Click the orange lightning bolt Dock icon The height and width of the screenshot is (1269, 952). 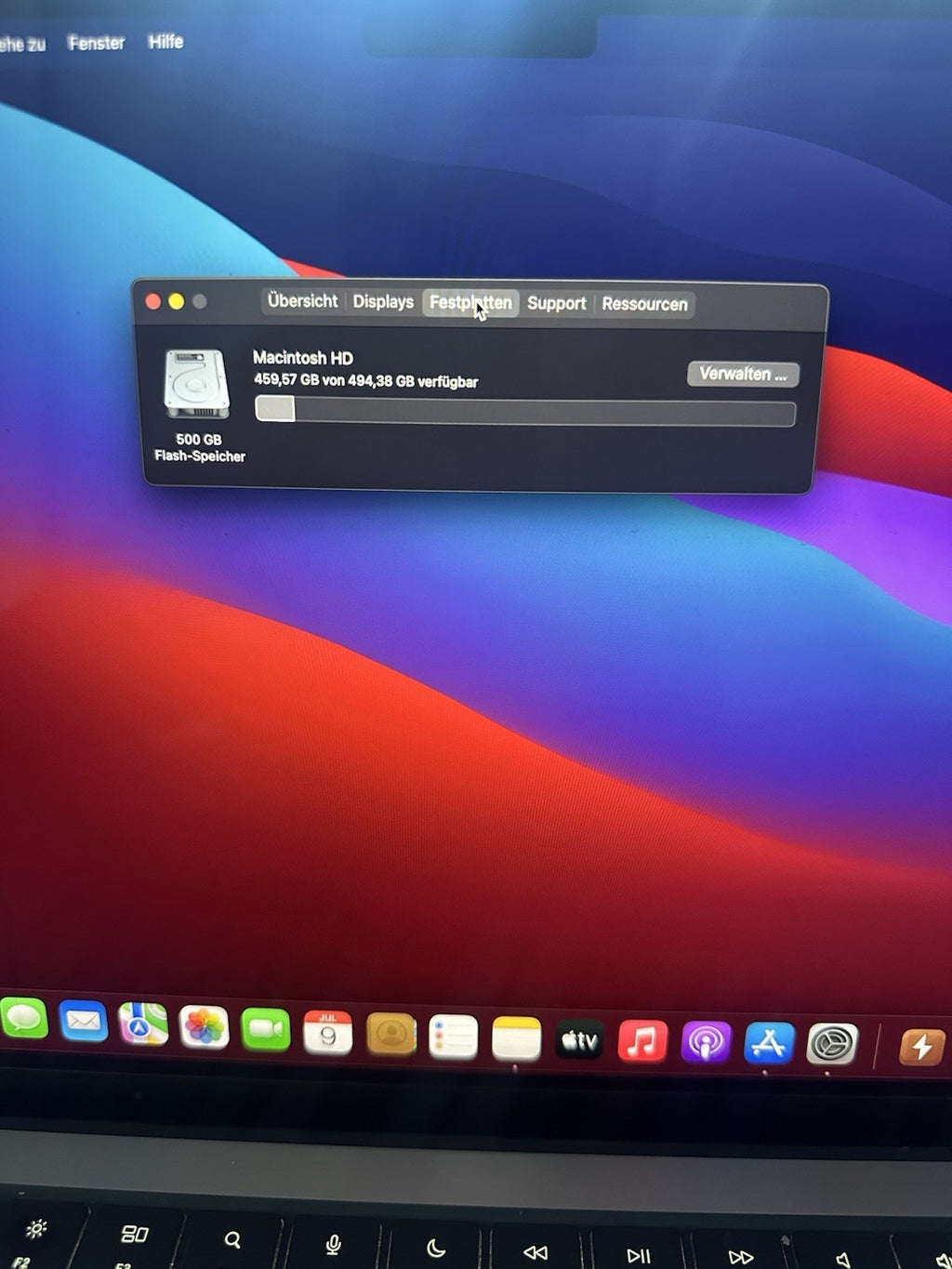[x=922, y=1048]
